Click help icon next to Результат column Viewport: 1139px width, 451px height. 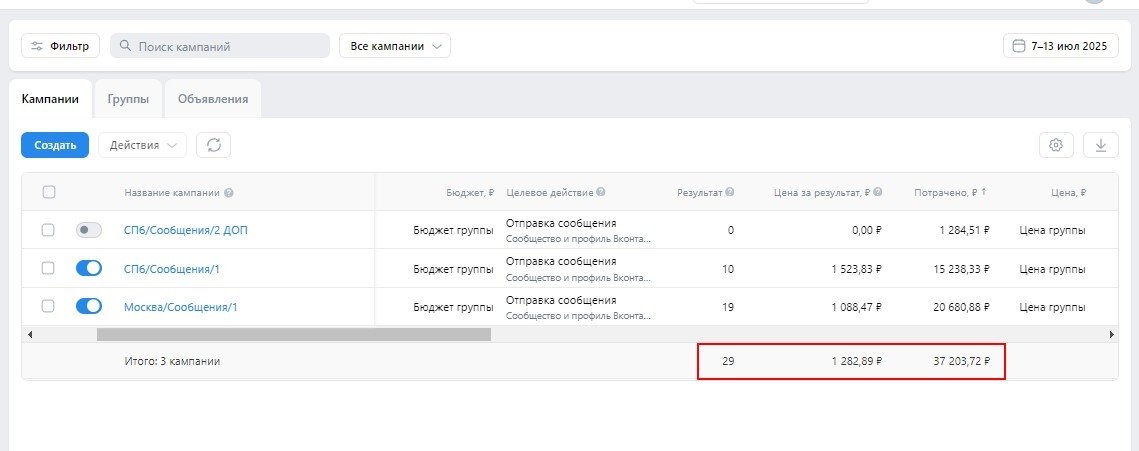[730, 193]
